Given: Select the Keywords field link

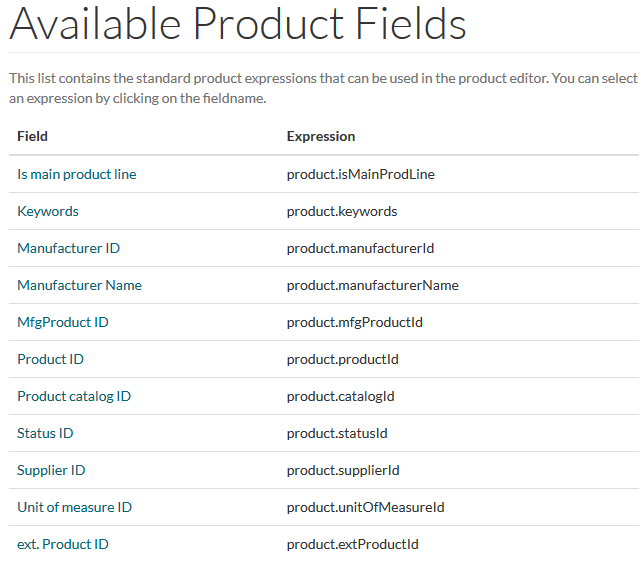Looking at the screenshot, I should (x=48, y=211).
